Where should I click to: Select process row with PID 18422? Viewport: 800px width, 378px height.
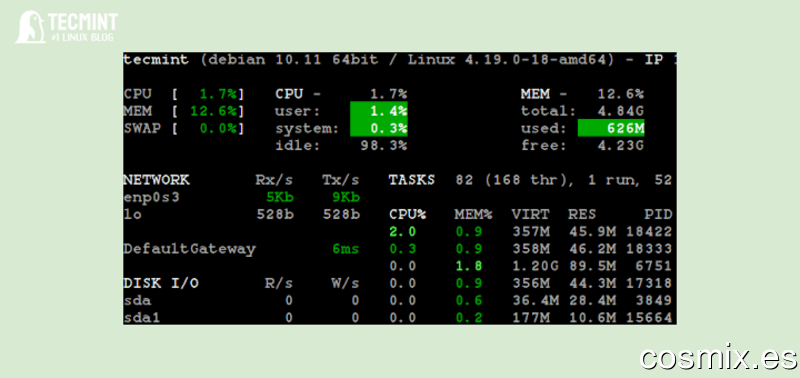[x=531, y=232]
